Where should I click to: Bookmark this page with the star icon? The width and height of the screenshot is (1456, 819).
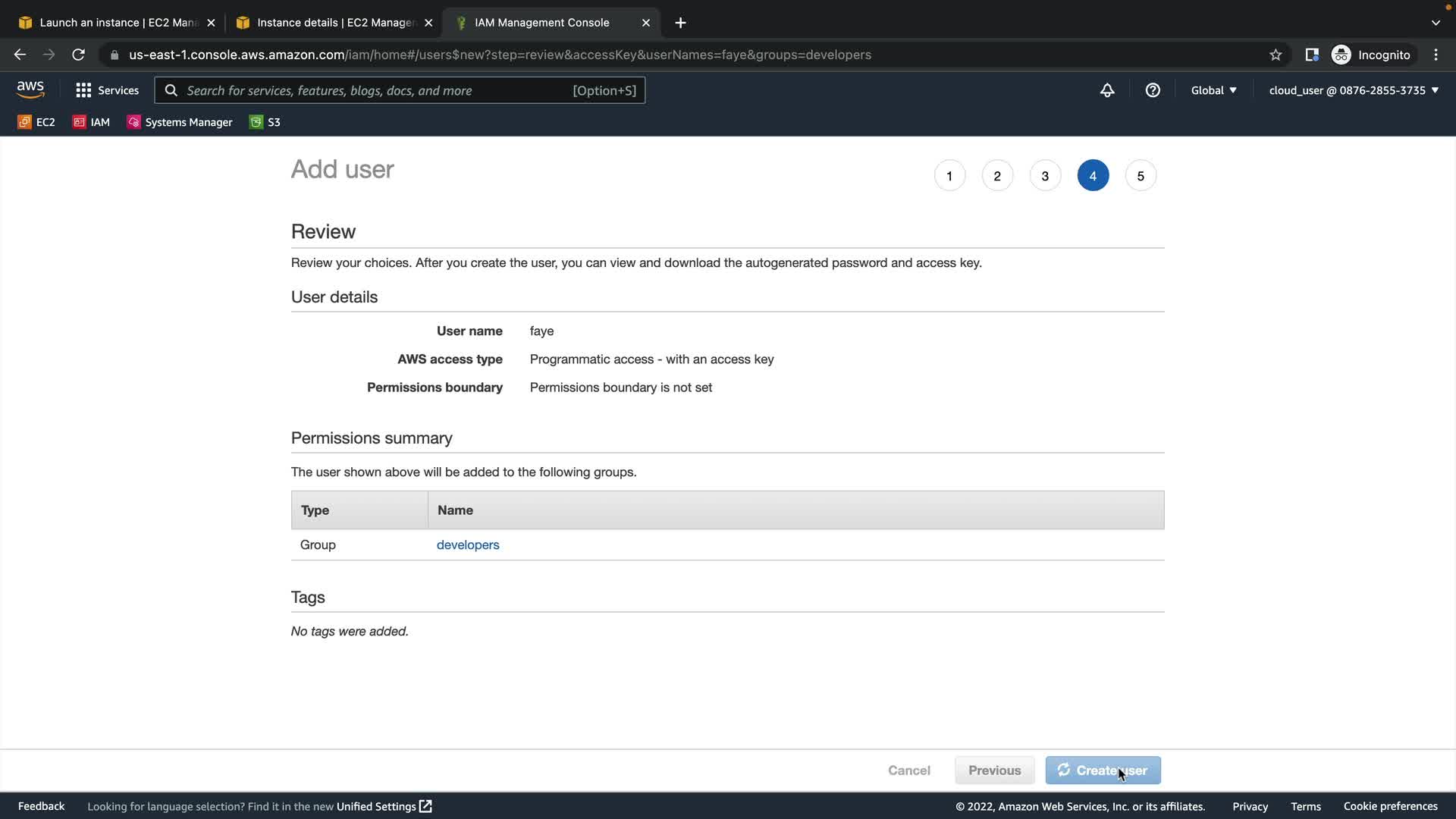[1276, 55]
